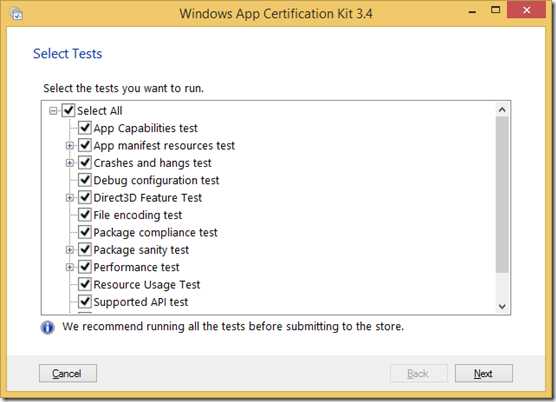Expand the Performance test node
The height and width of the screenshot is (402, 556).
(x=70, y=267)
